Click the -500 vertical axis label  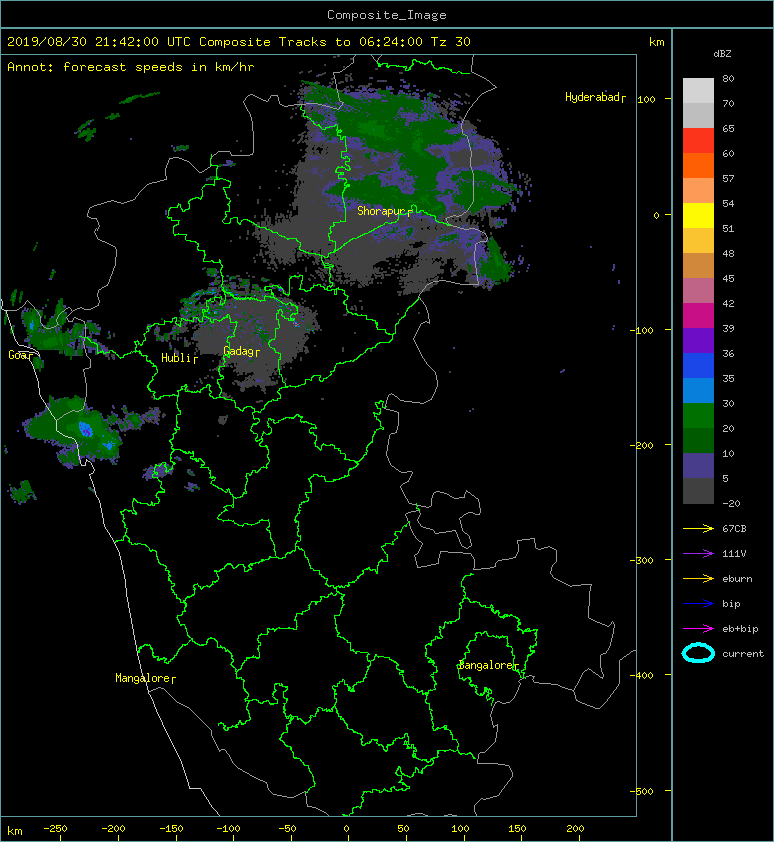[642, 792]
